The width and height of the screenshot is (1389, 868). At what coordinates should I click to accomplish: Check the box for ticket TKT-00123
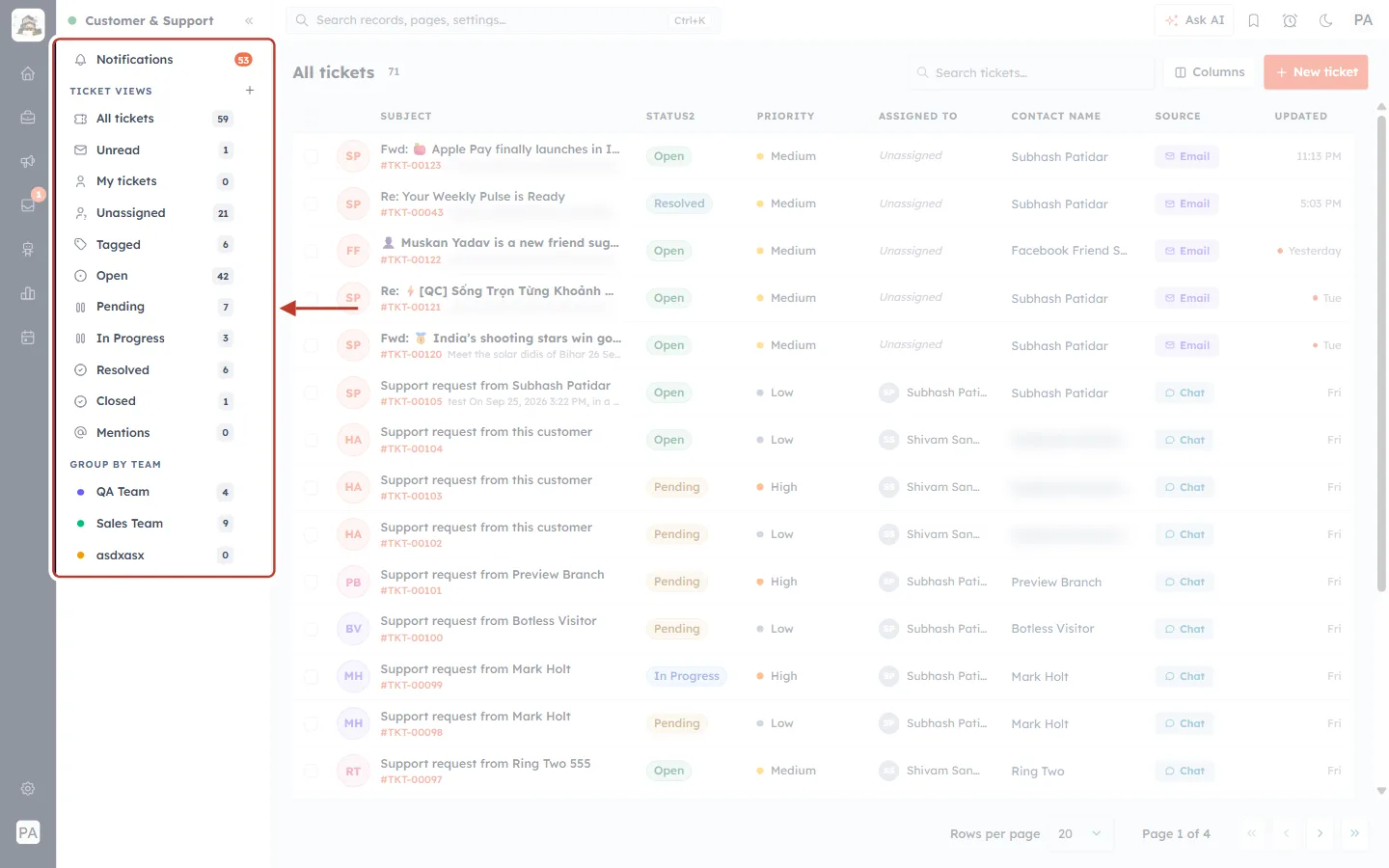click(311, 156)
